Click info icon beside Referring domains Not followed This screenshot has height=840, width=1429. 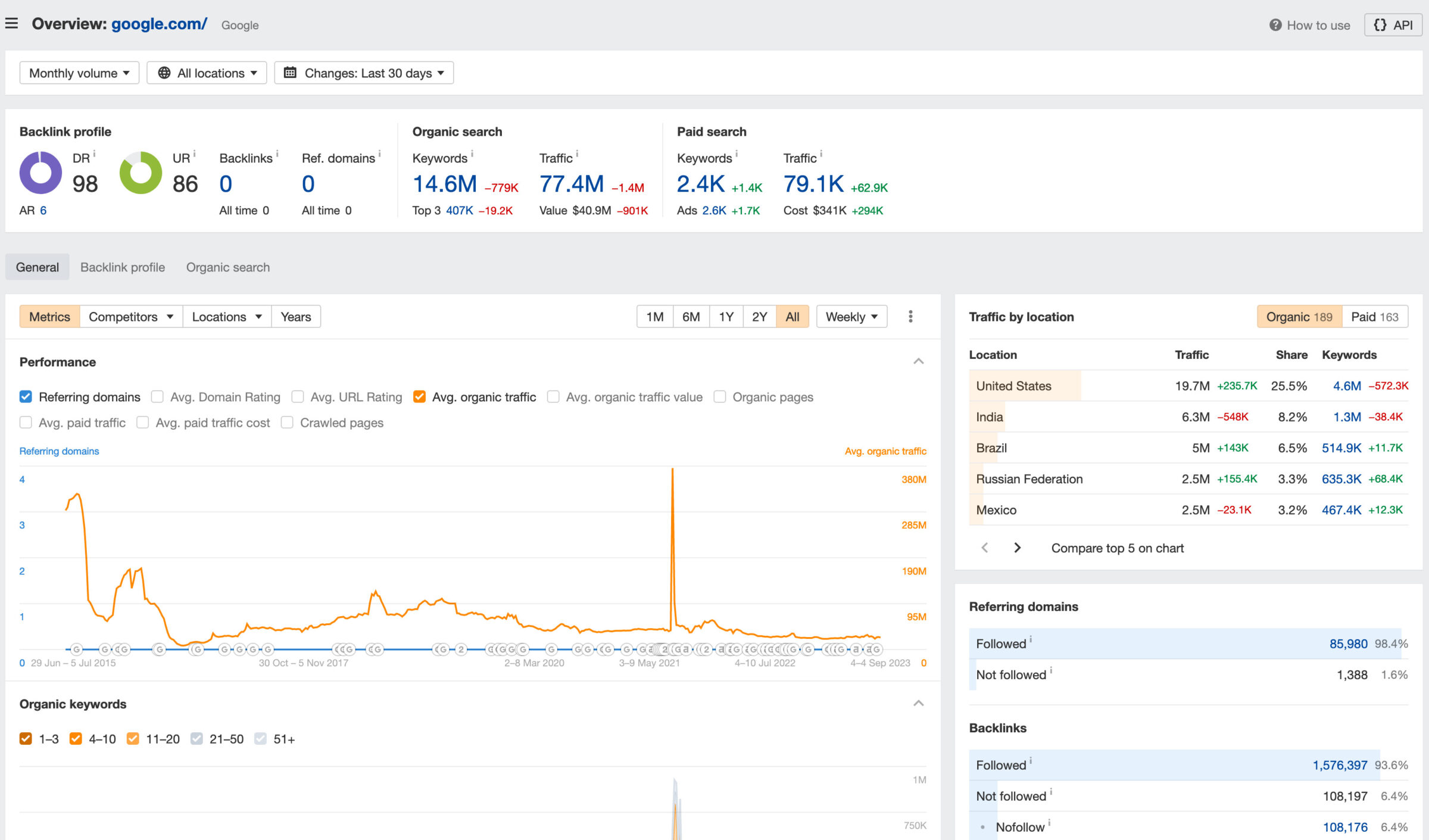tap(1051, 670)
